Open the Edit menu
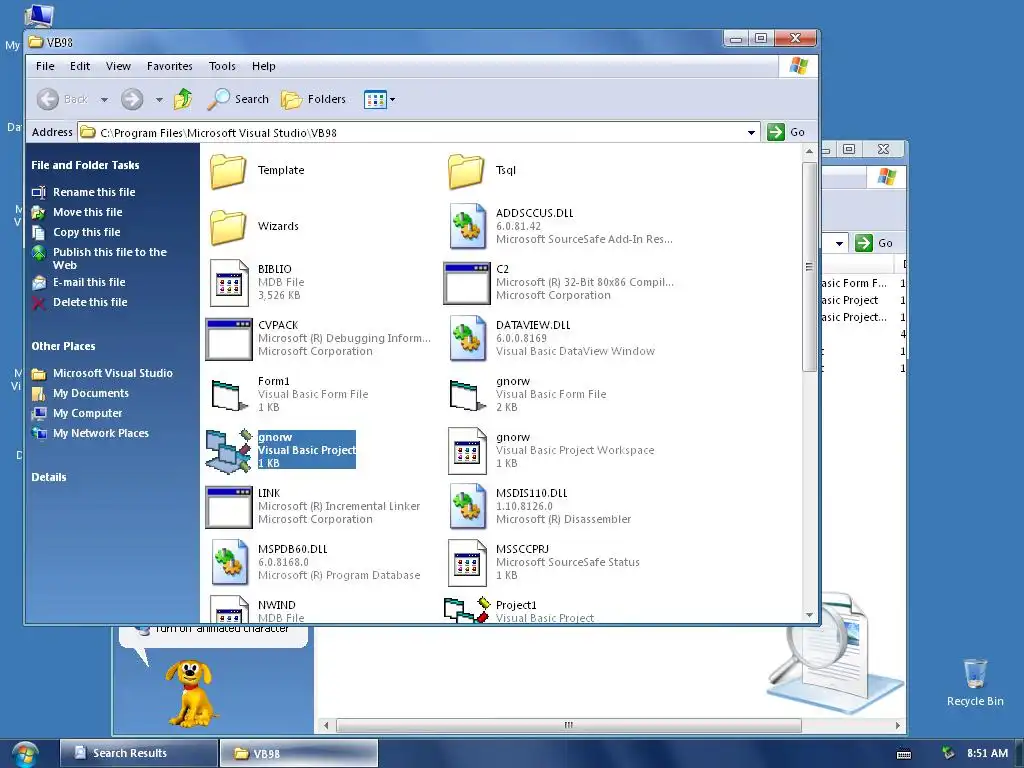Image resolution: width=1024 pixels, height=768 pixels. [x=80, y=66]
